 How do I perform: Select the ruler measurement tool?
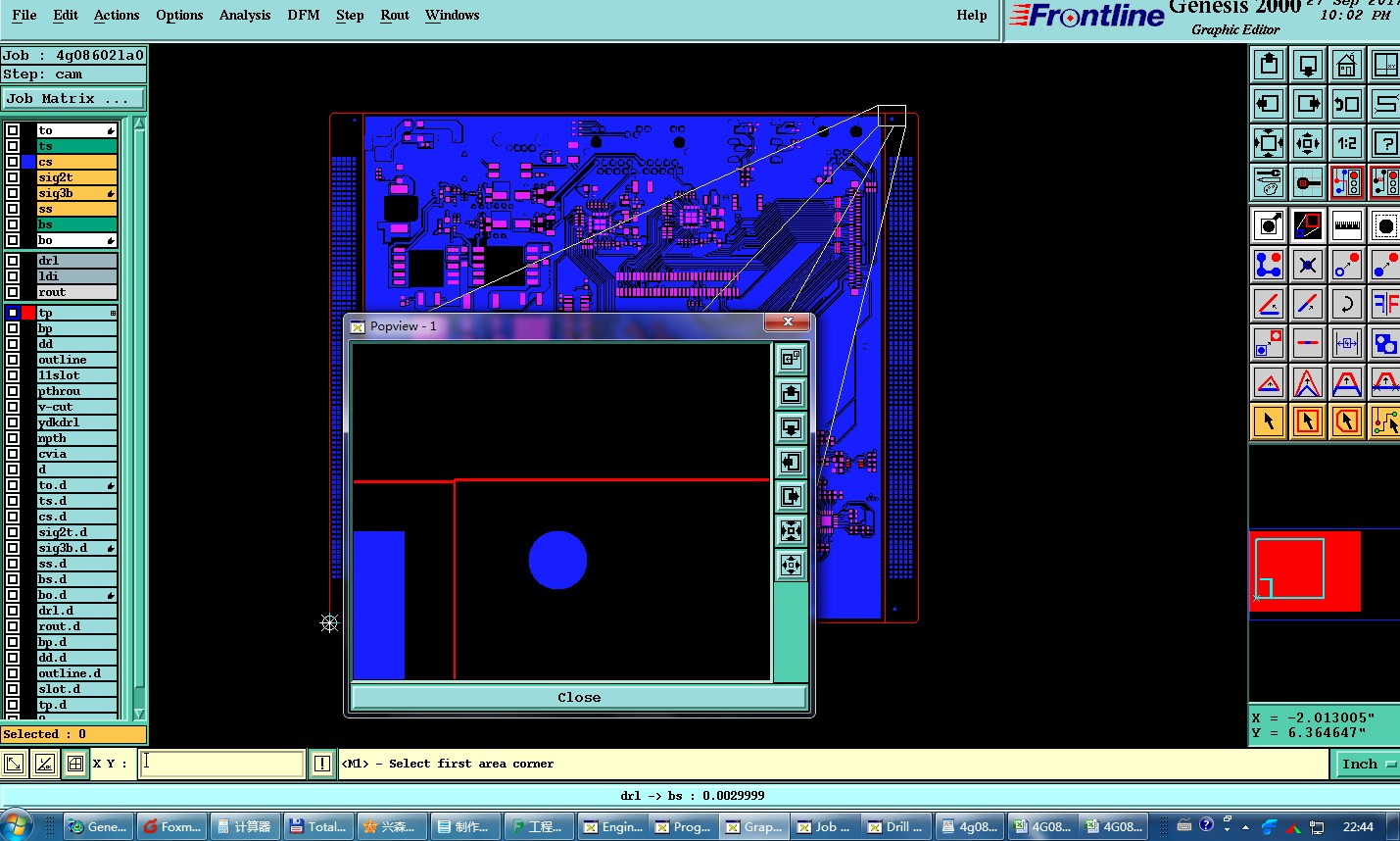click(1347, 225)
